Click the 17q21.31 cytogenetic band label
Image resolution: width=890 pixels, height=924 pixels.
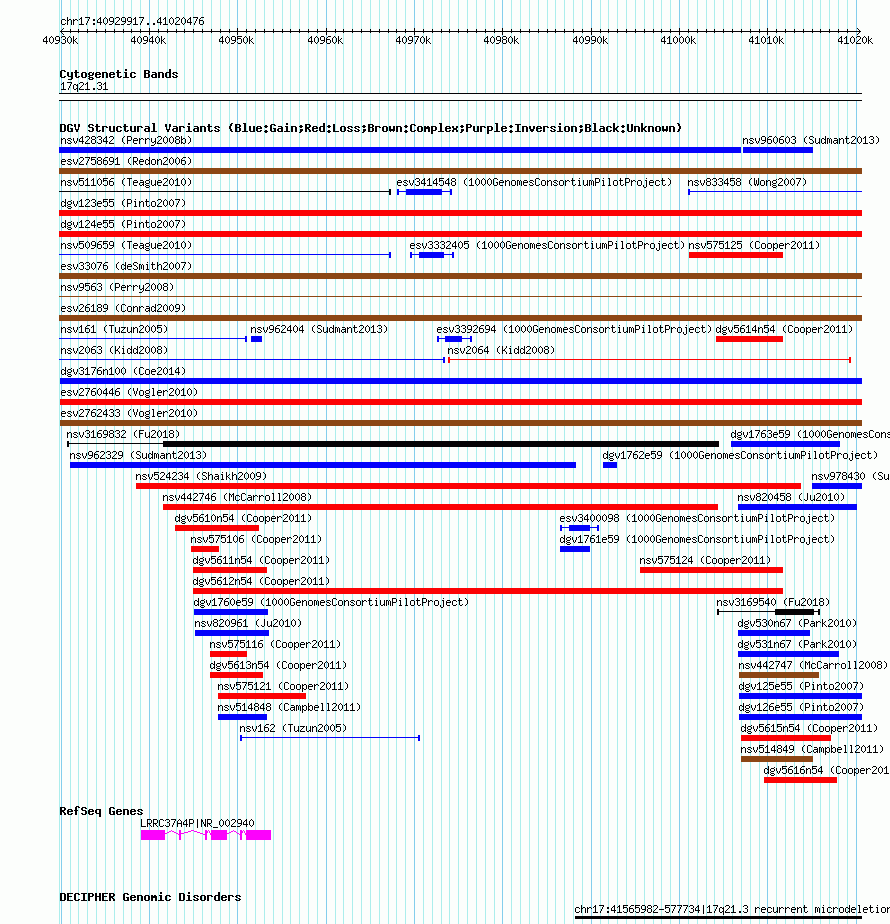pos(84,87)
